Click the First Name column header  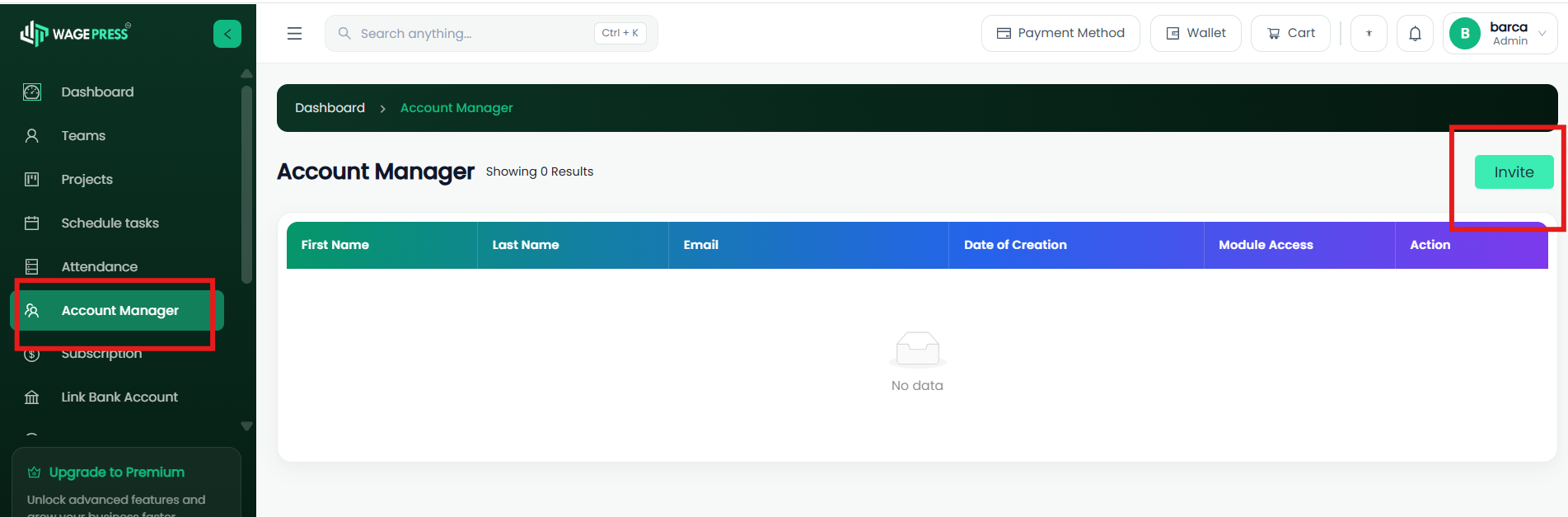[x=382, y=245]
